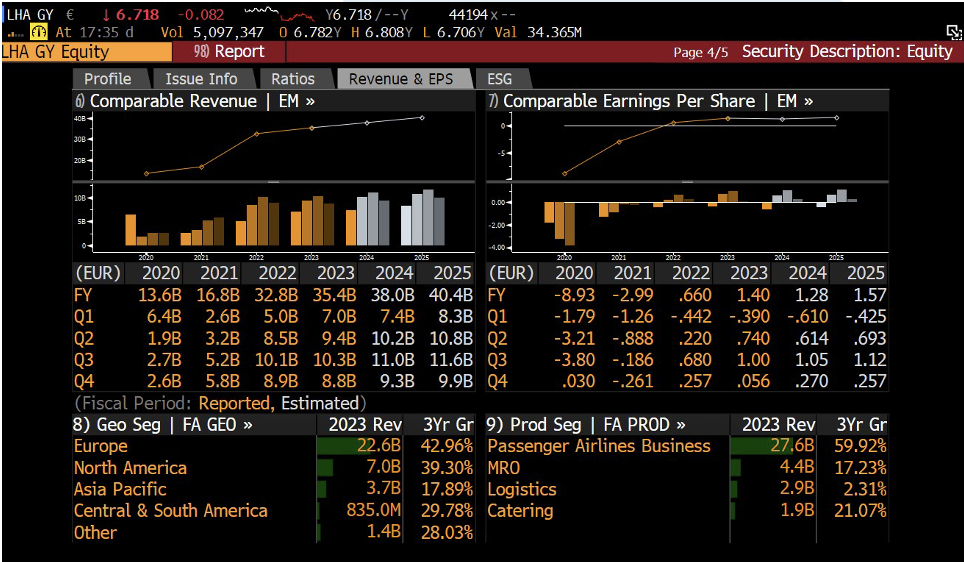The height and width of the screenshot is (562, 964).
Task: Click Q4 2024 EPS value .270
Action: point(811,381)
